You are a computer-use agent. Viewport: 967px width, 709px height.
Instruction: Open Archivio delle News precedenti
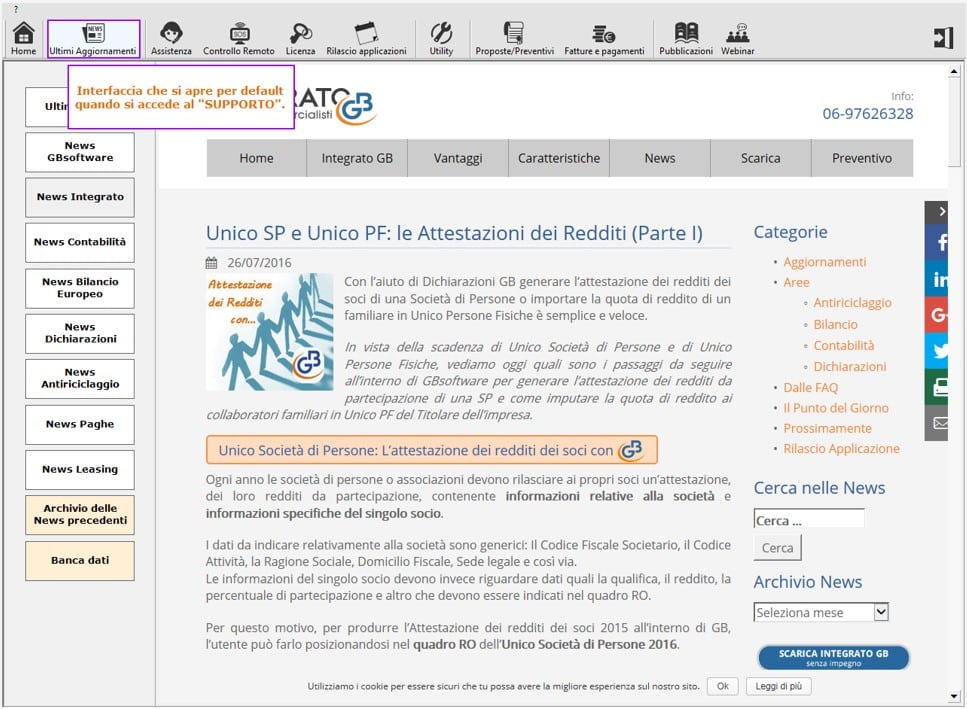click(x=80, y=515)
